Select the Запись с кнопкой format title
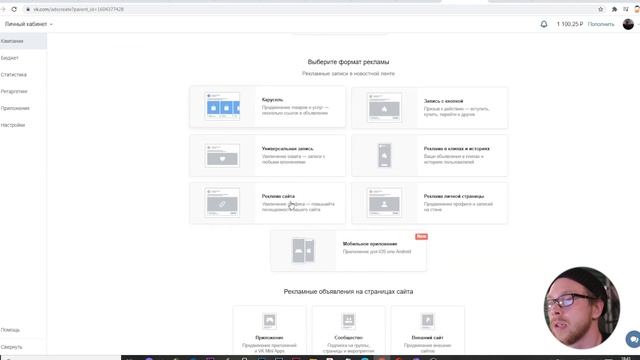The image size is (640, 360). click(443, 101)
